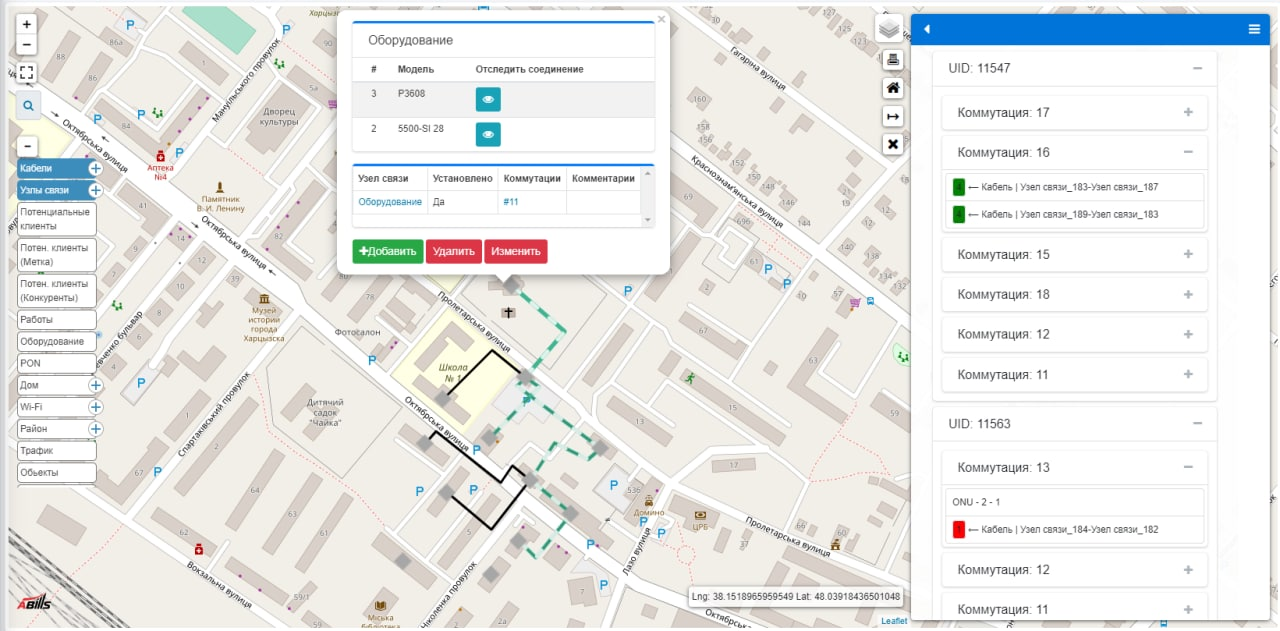Open the map layers selector
The image size is (1280, 631).
[x=889, y=29]
